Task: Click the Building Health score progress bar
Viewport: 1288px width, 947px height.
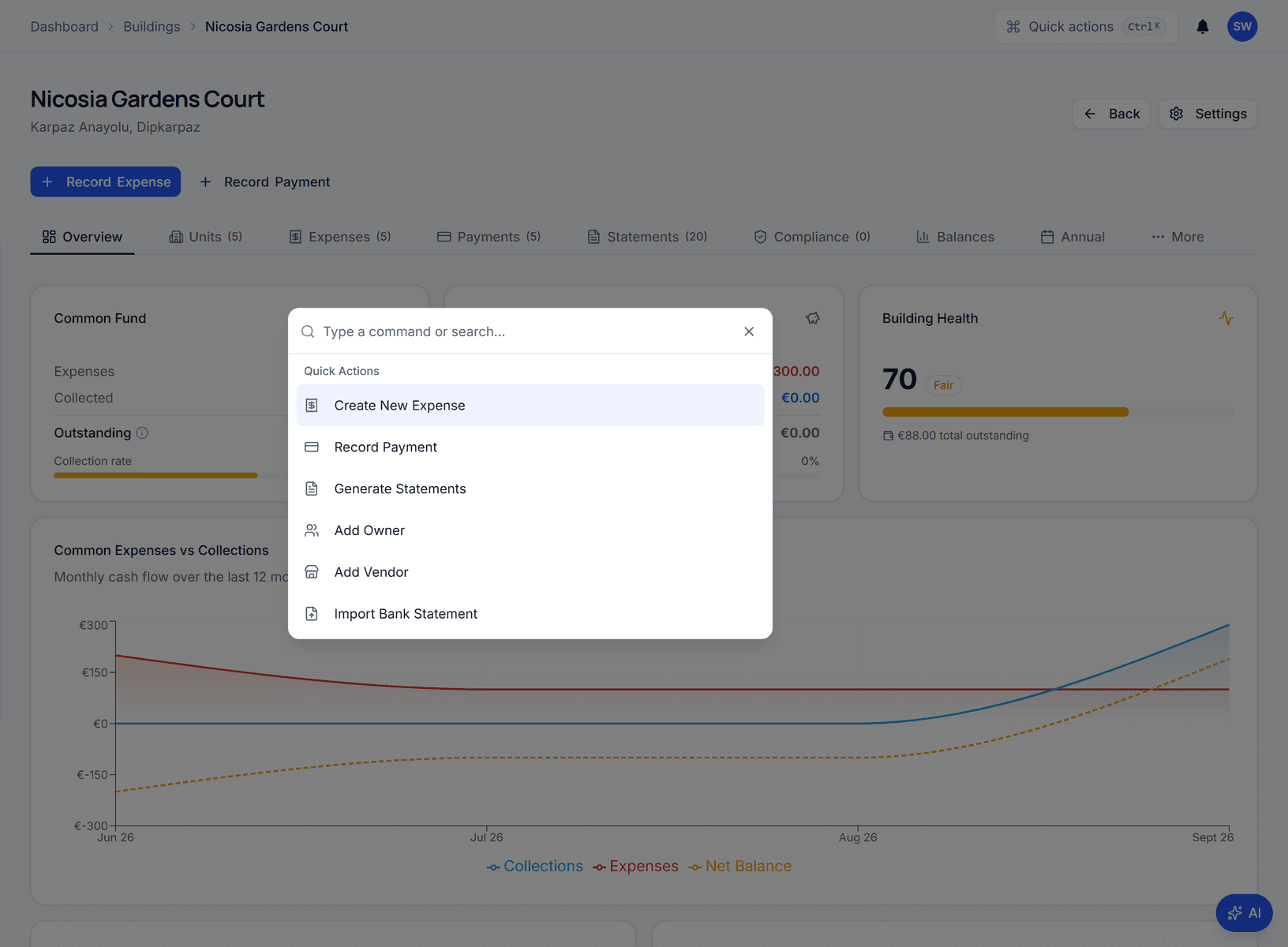Action: (x=1058, y=412)
